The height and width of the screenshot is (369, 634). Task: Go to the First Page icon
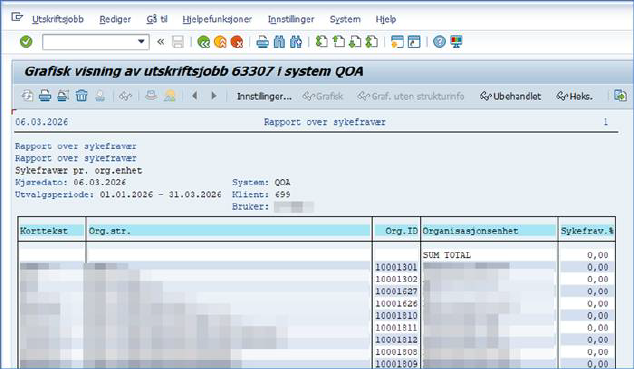pos(321,42)
